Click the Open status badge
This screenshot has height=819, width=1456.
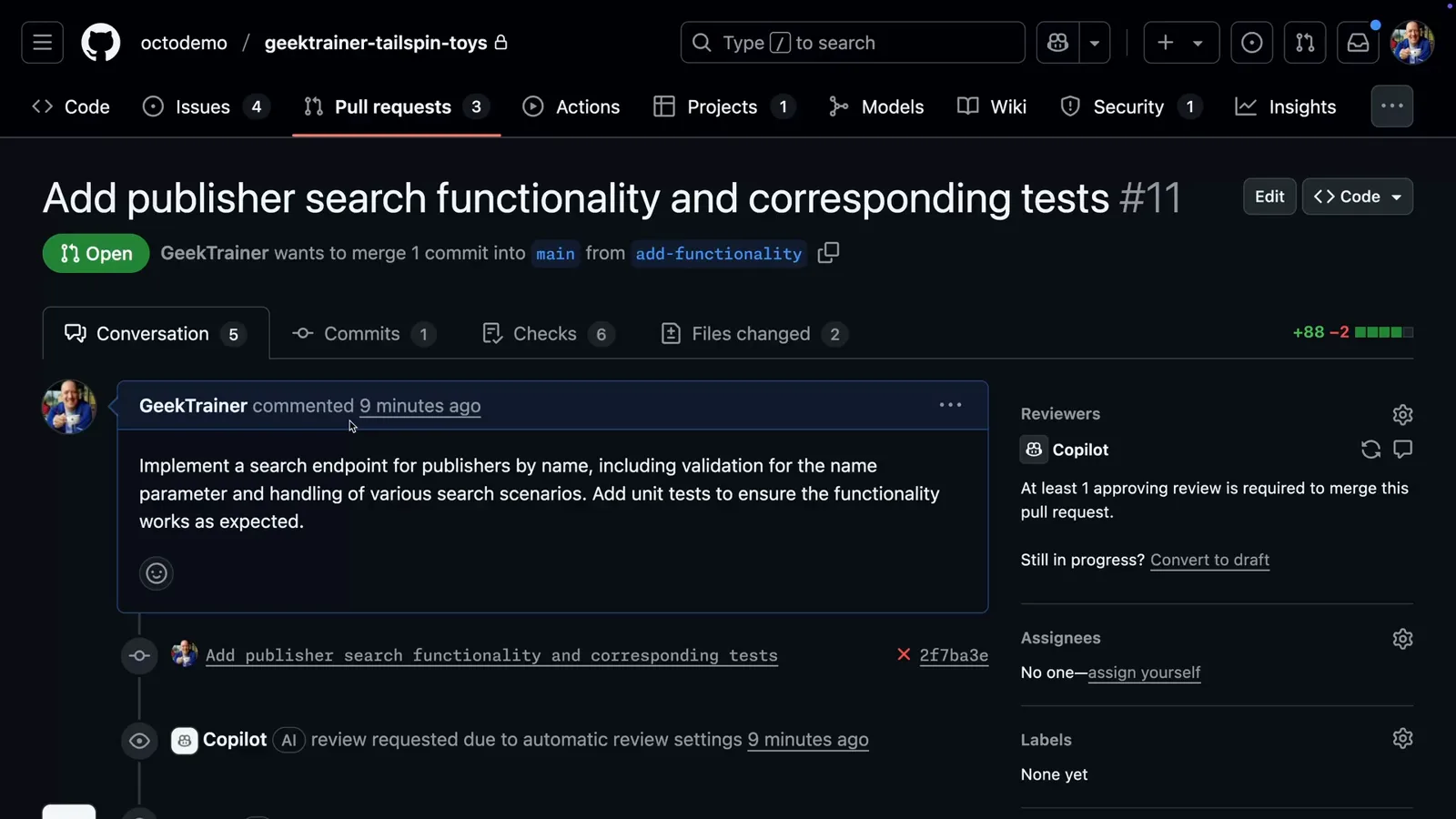[96, 253]
